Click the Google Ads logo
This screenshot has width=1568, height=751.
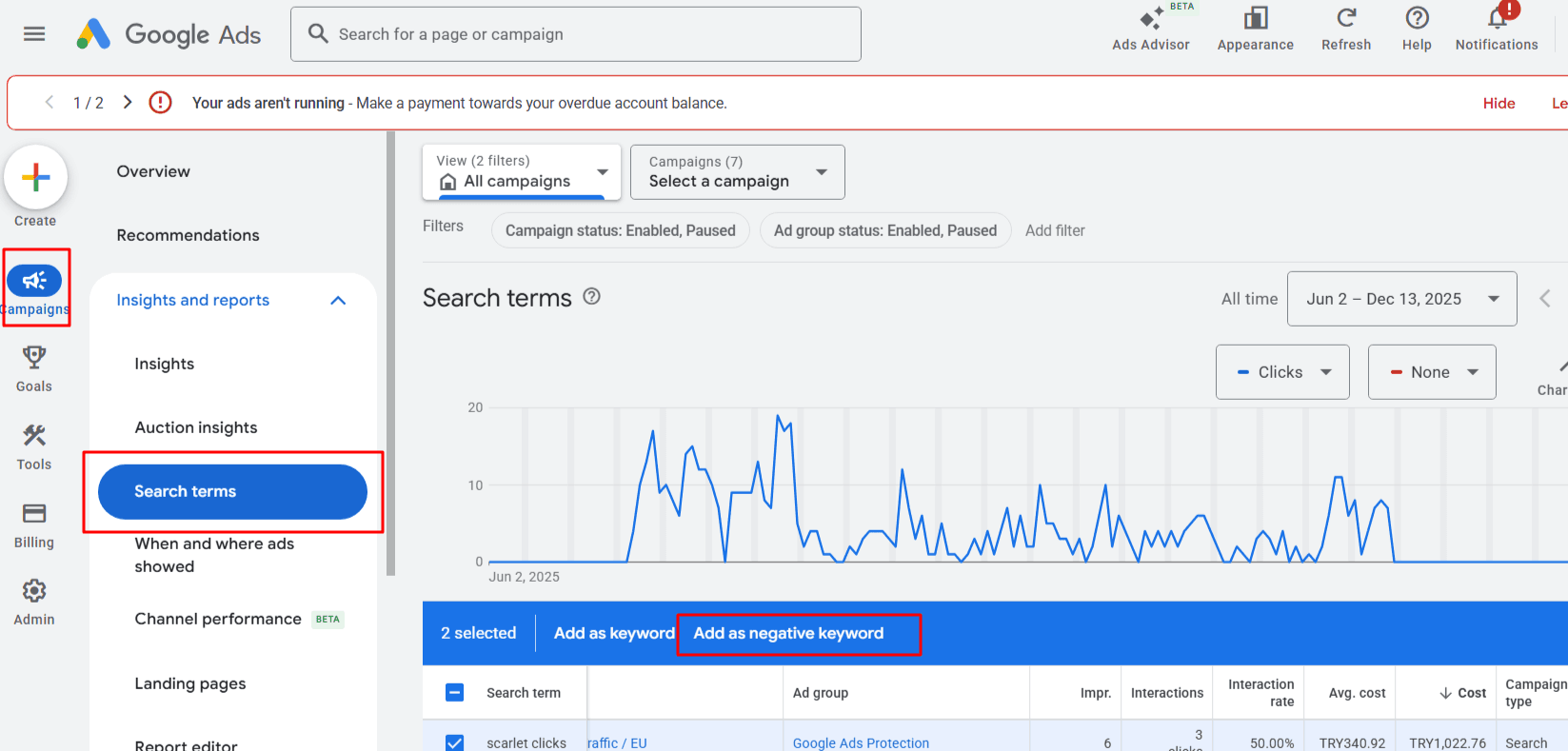(169, 34)
